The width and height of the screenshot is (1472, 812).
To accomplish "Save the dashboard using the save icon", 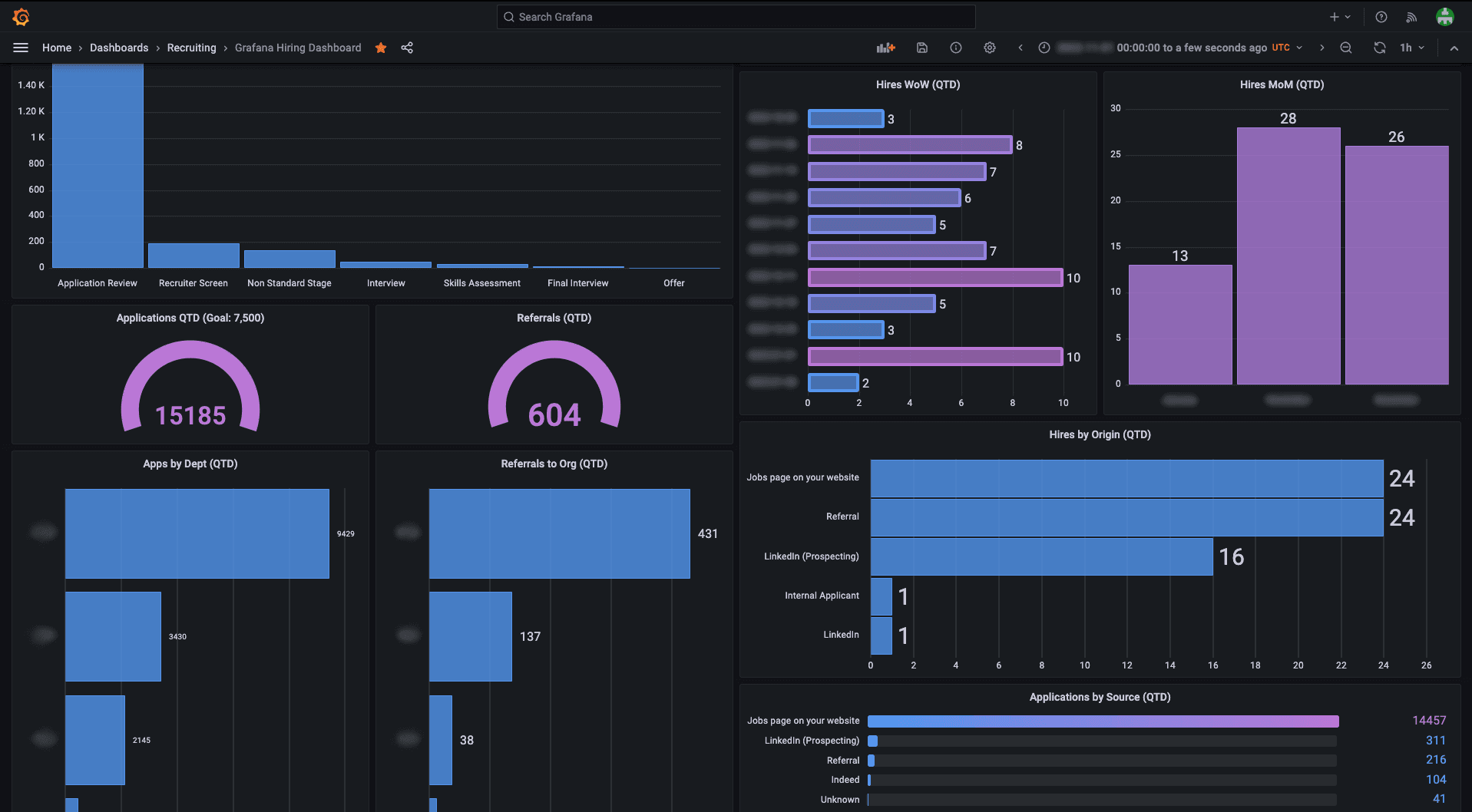I will click(921, 48).
